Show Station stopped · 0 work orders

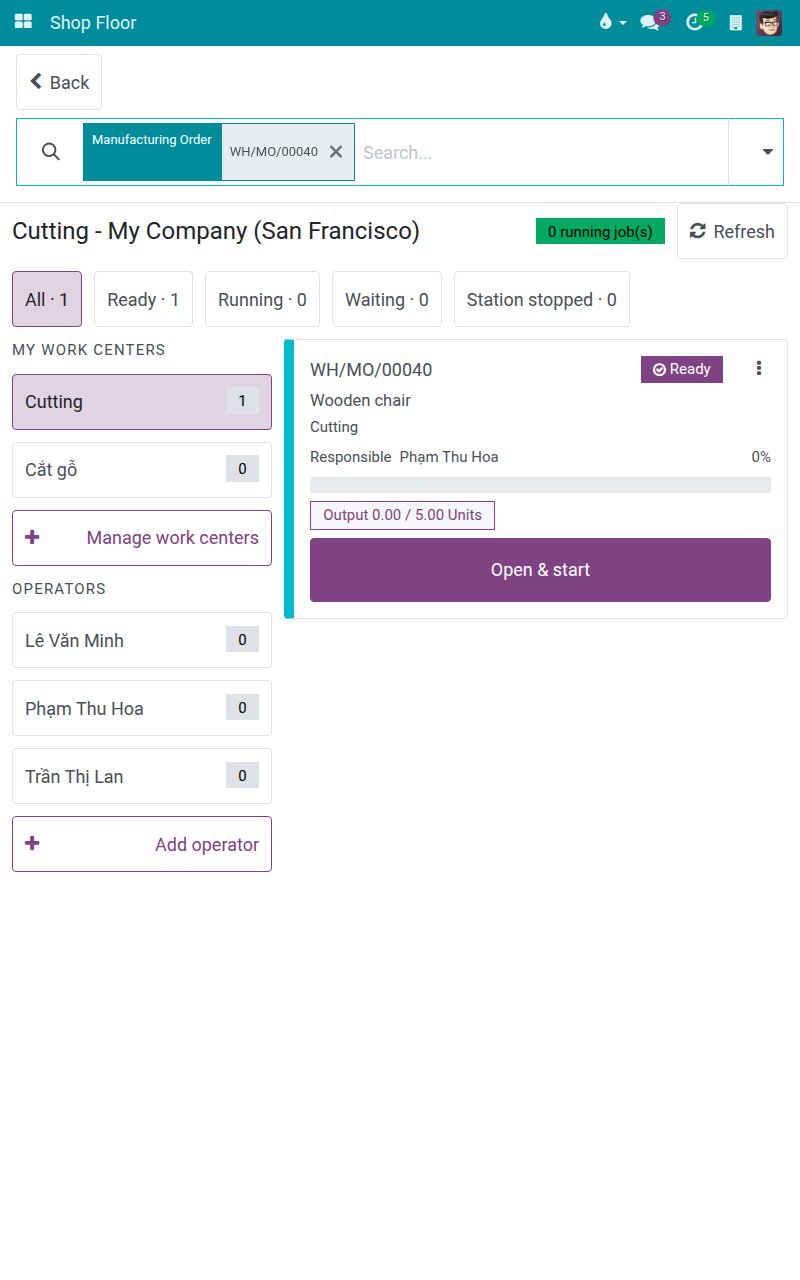point(542,299)
